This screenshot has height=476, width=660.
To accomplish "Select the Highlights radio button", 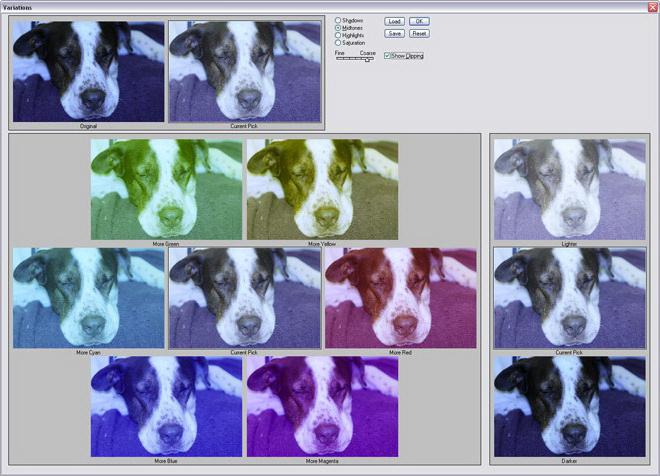I will click(x=338, y=35).
